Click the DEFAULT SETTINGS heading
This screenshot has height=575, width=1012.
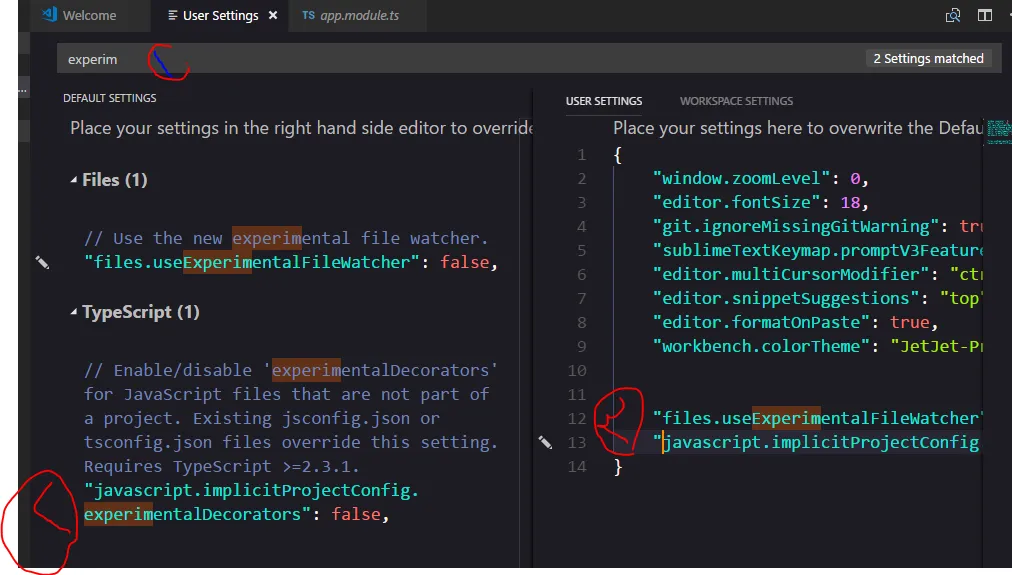point(110,98)
